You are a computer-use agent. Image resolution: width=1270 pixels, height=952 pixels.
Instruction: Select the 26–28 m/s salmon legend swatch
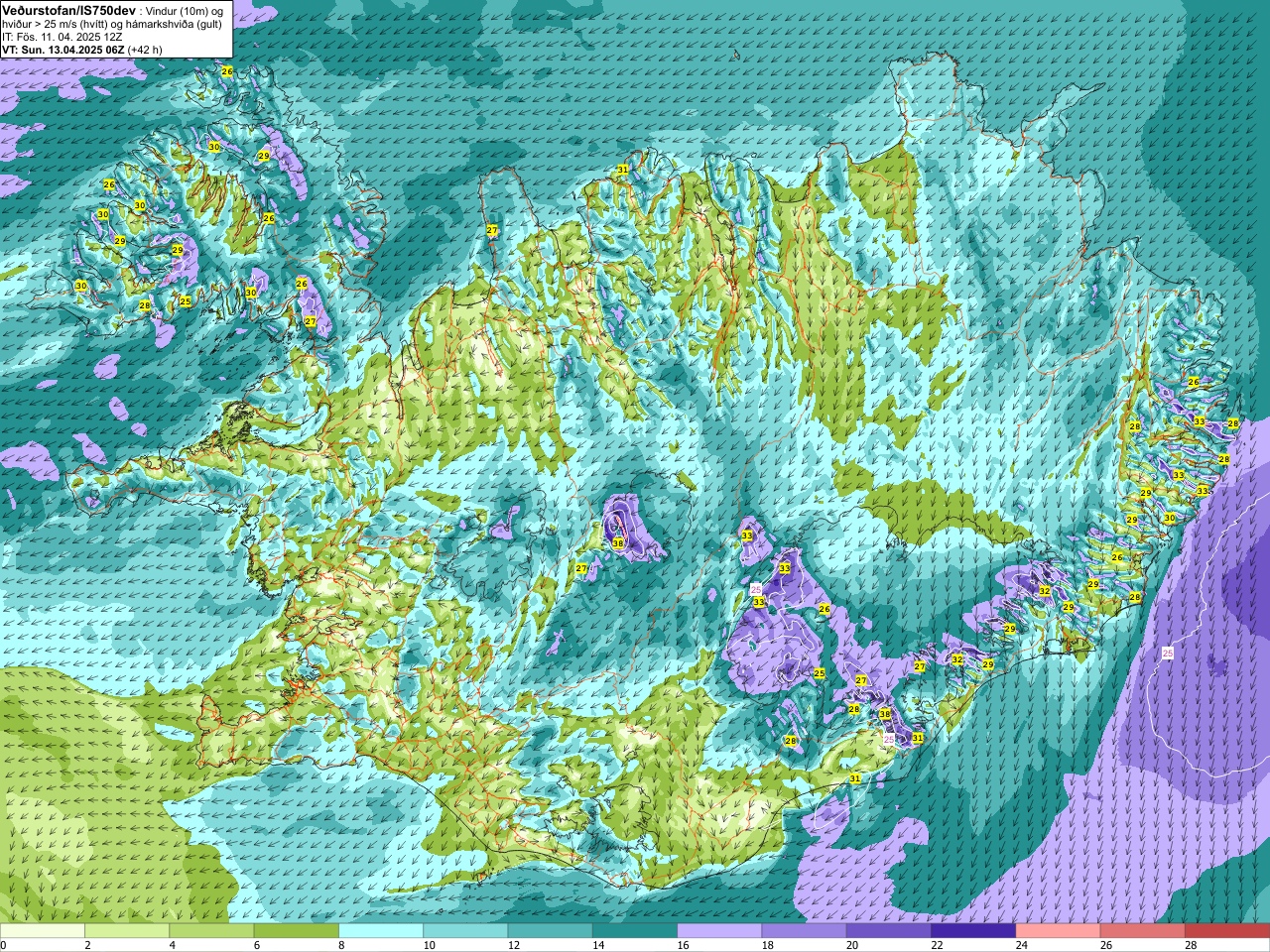click(x=1143, y=931)
